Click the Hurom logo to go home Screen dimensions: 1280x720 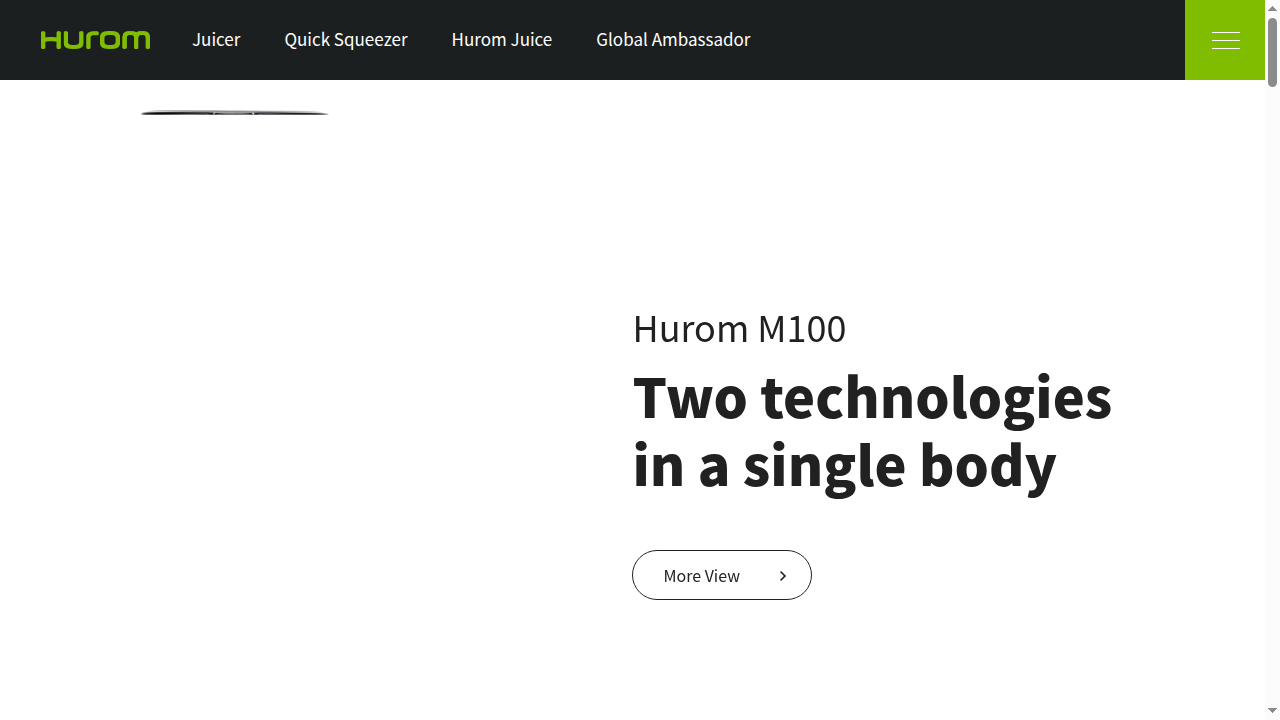point(95,40)
